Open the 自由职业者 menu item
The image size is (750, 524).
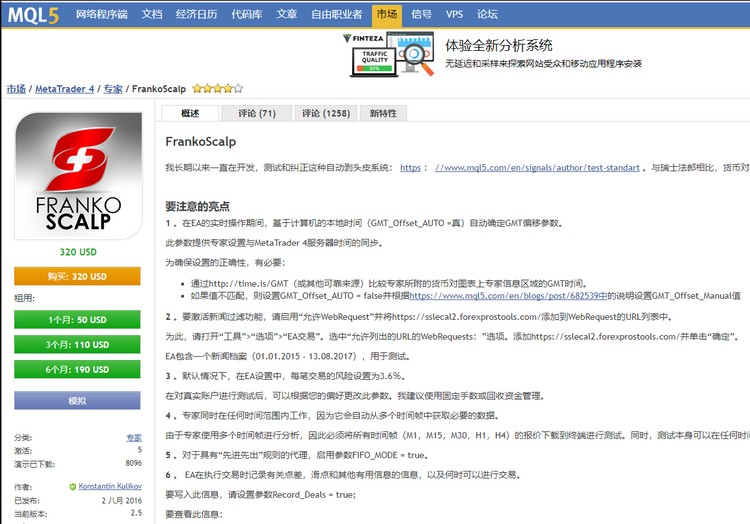coord(337,14)
